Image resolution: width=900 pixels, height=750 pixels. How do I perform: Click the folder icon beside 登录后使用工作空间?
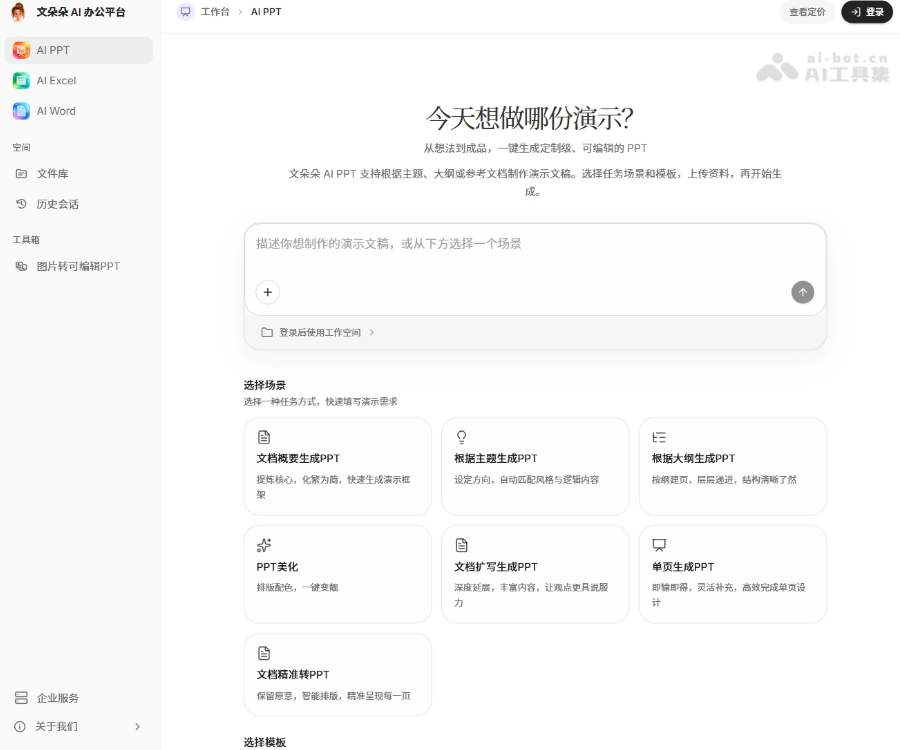pos(267,332)
